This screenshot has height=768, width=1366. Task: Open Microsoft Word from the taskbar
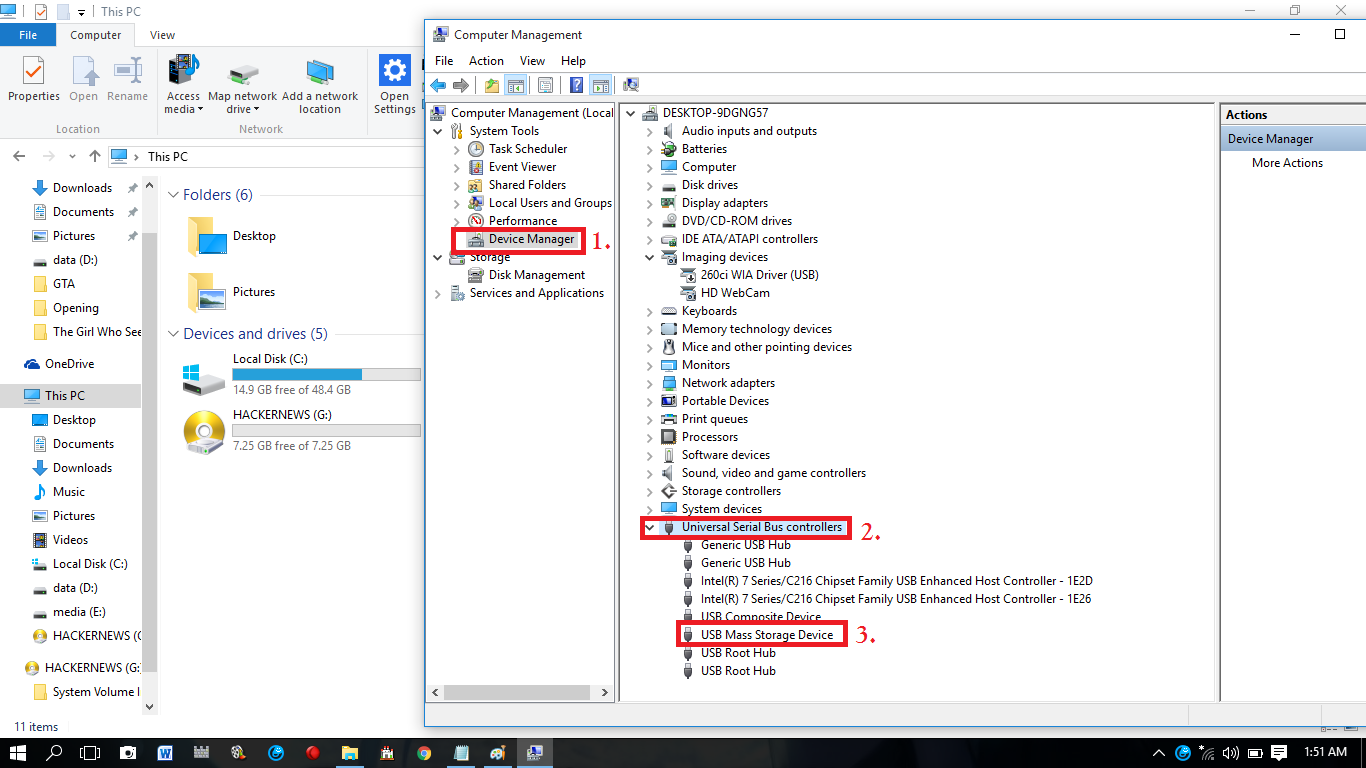165,752
